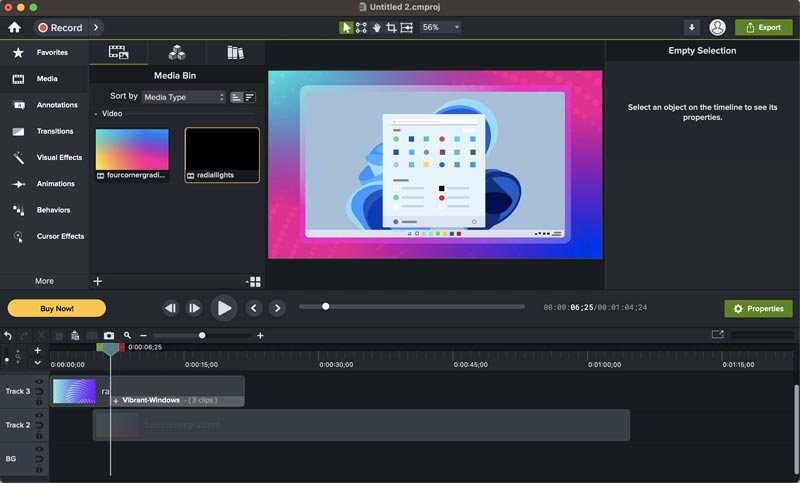Screen dimensions: 800x483
Task: Lock Track 2
Action: click(39, 435)
